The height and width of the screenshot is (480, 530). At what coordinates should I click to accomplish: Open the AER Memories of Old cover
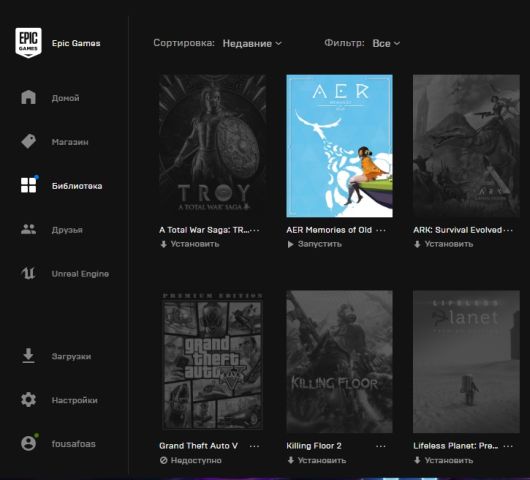(x=339, y=146)
